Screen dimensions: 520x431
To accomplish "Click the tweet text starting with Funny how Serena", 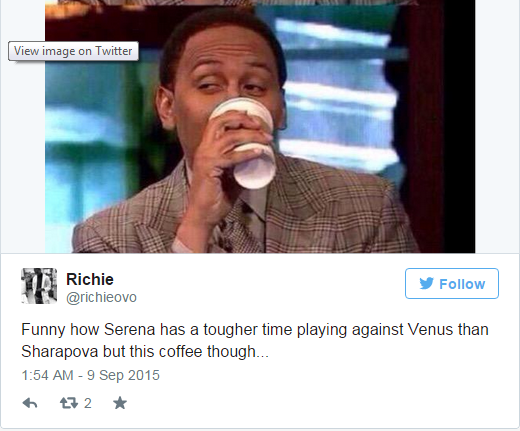I will (x=255, y=340).
